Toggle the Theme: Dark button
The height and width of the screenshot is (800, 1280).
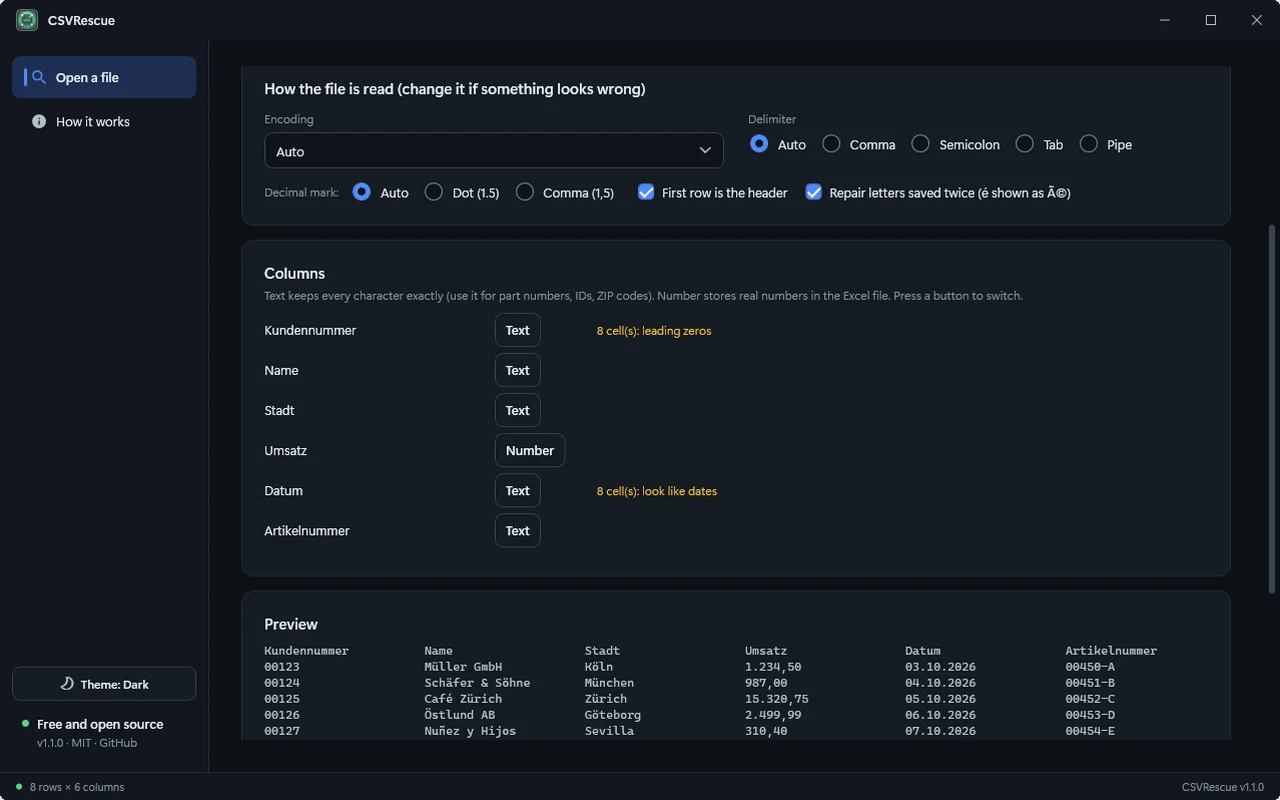click(104, 684)
